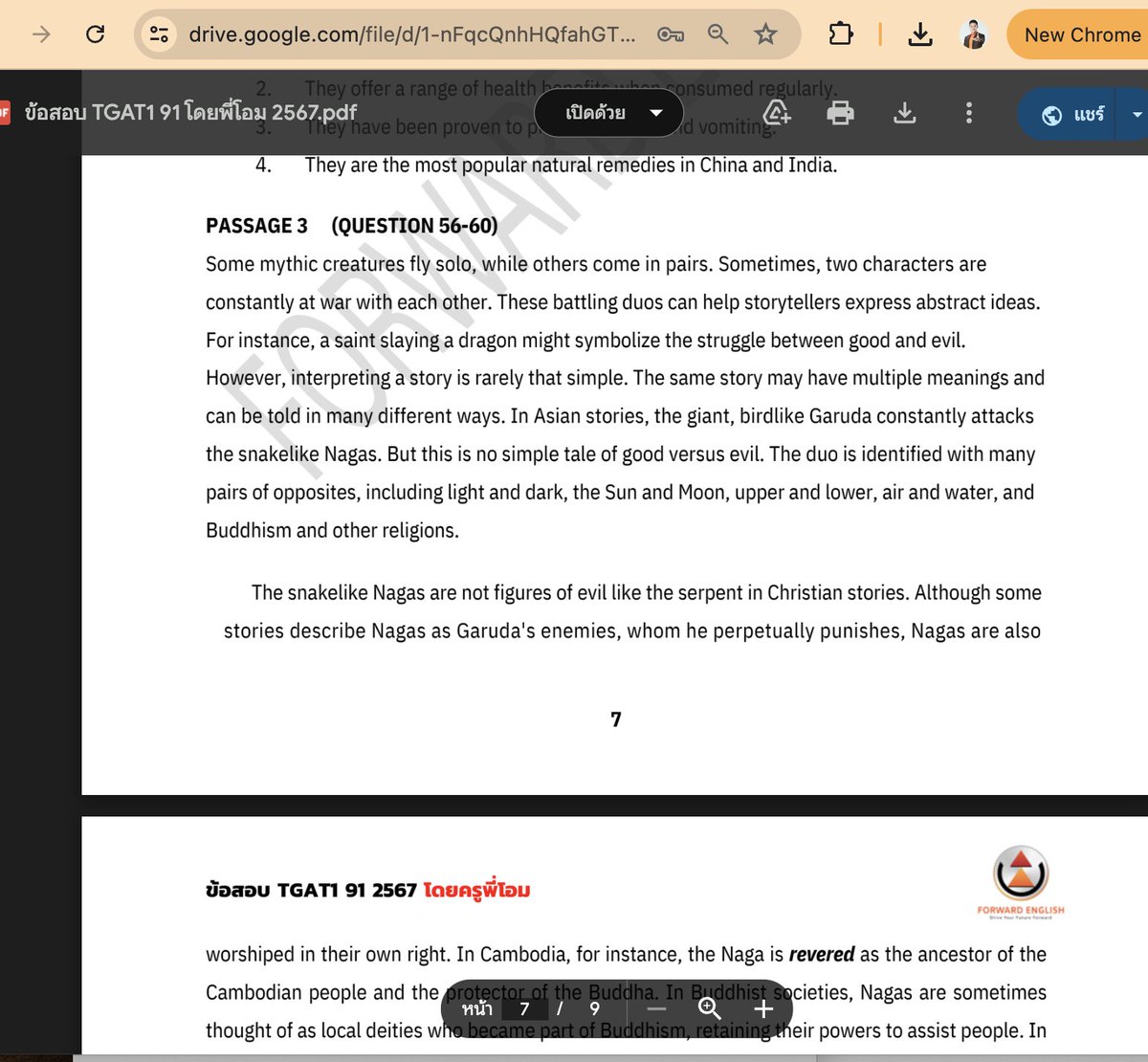Click the drive.google.com address bar URL
1148x1062 pixels.
pos(411,34)
